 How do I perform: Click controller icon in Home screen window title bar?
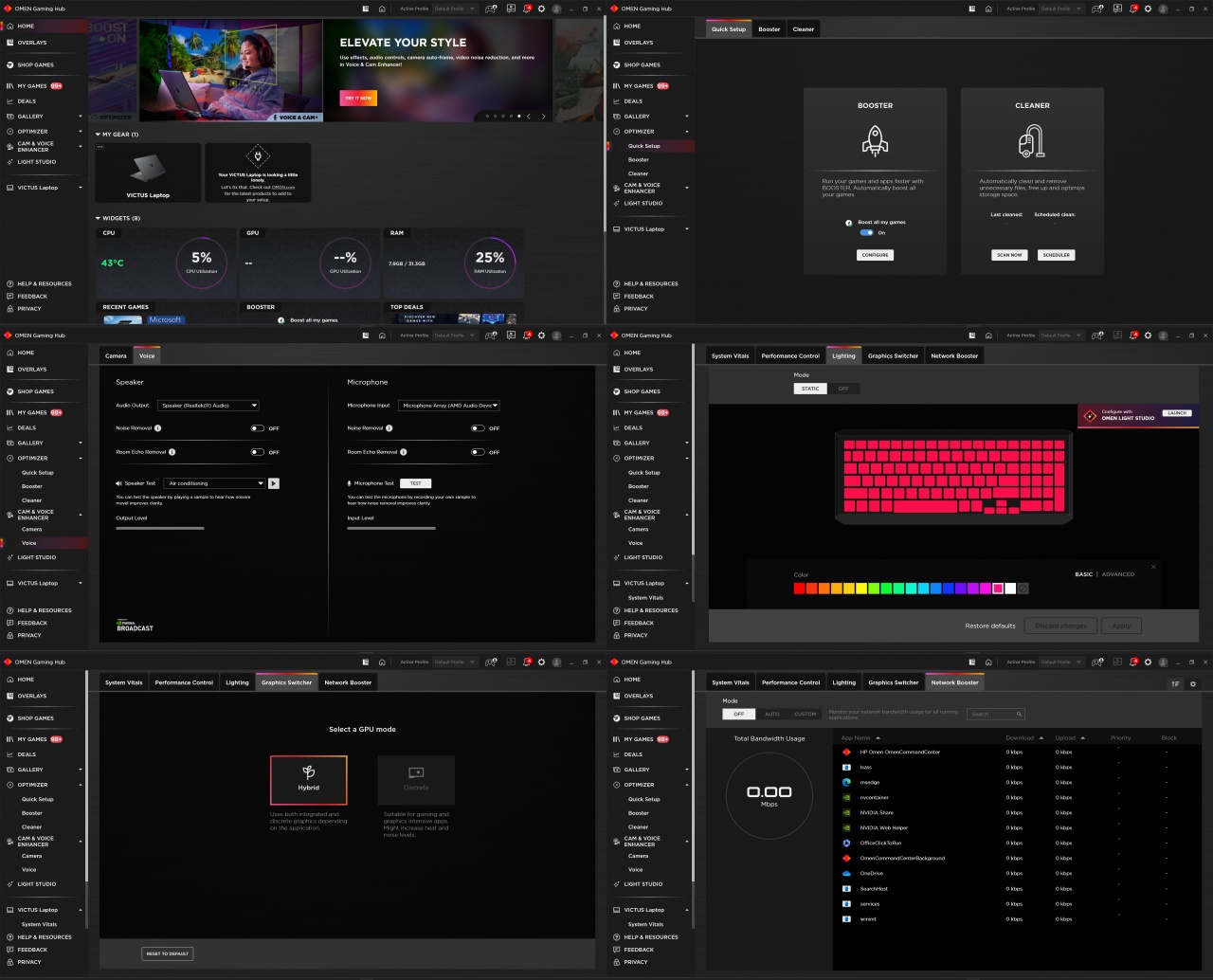(x=491, y=9)
